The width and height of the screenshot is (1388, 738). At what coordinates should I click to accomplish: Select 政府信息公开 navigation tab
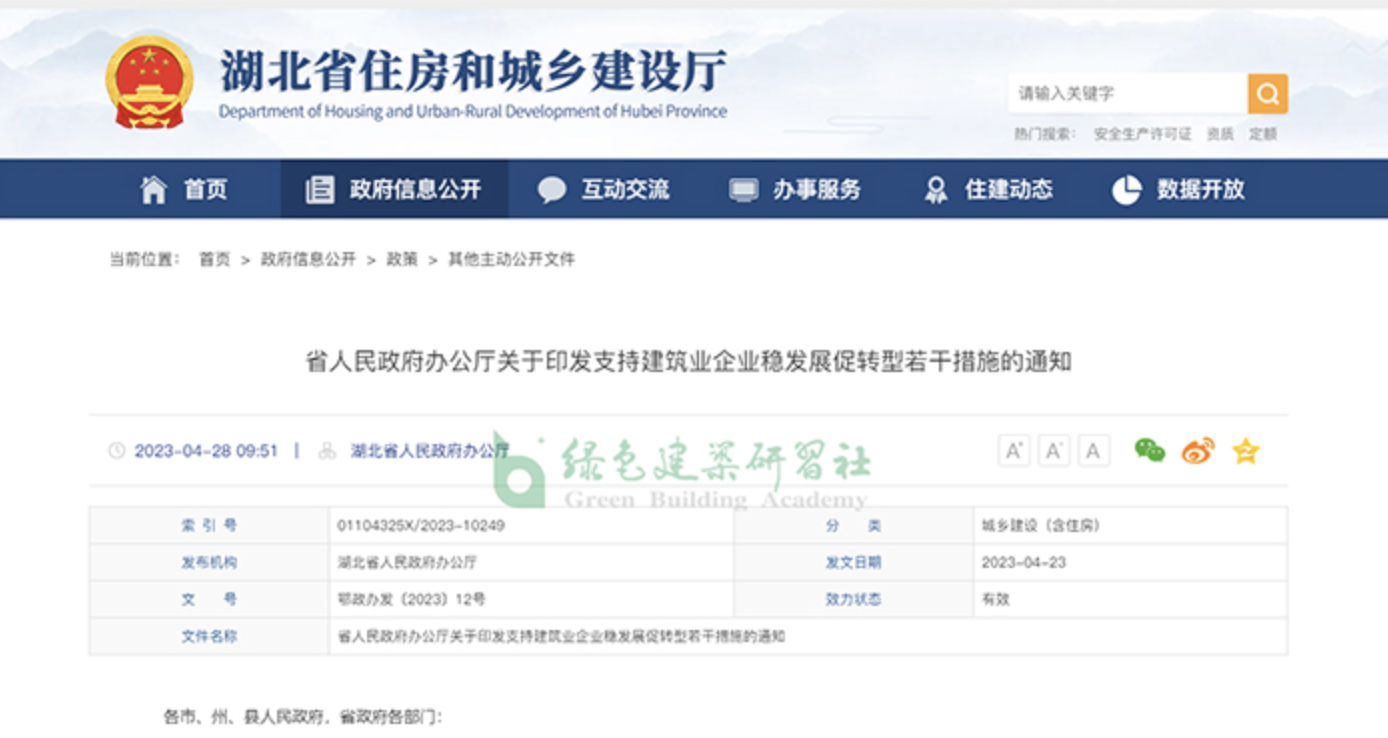[394, 189]
